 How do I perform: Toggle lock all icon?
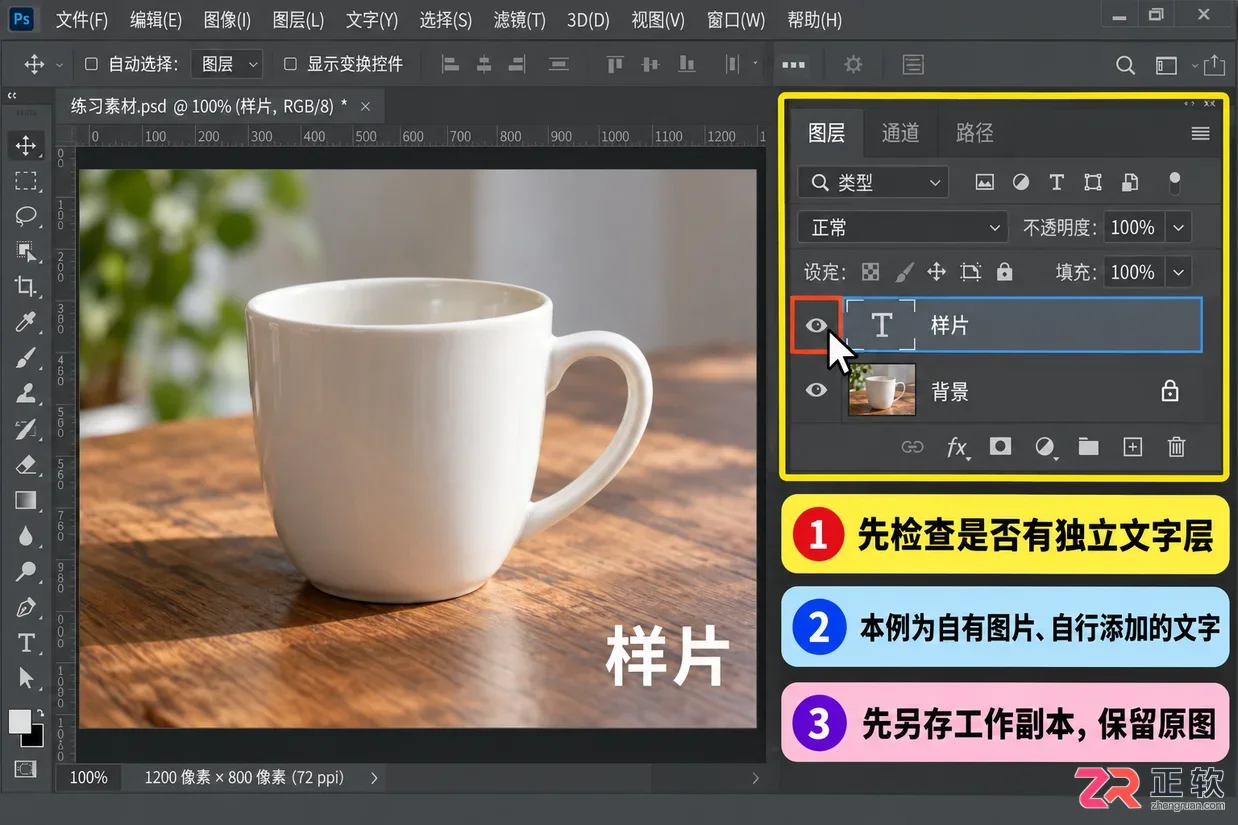1005,272
